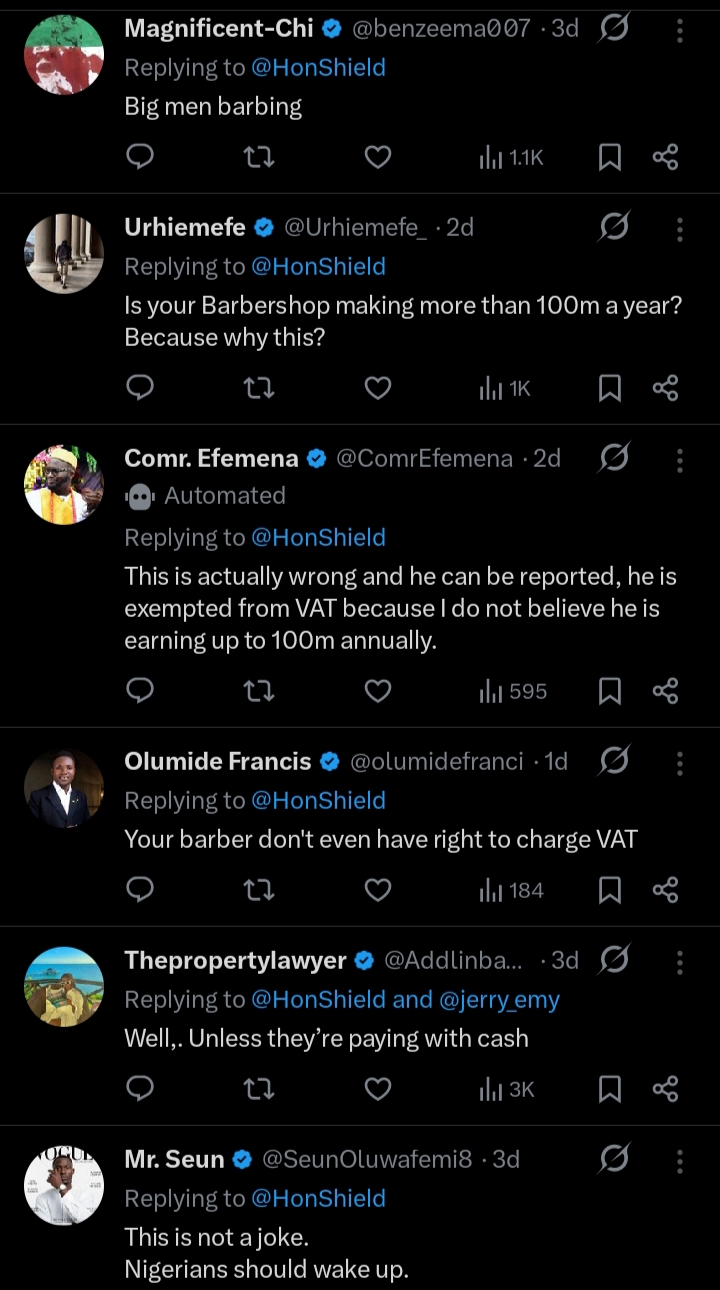Share Magnificent-Chi's tweet

click(665, 157)
